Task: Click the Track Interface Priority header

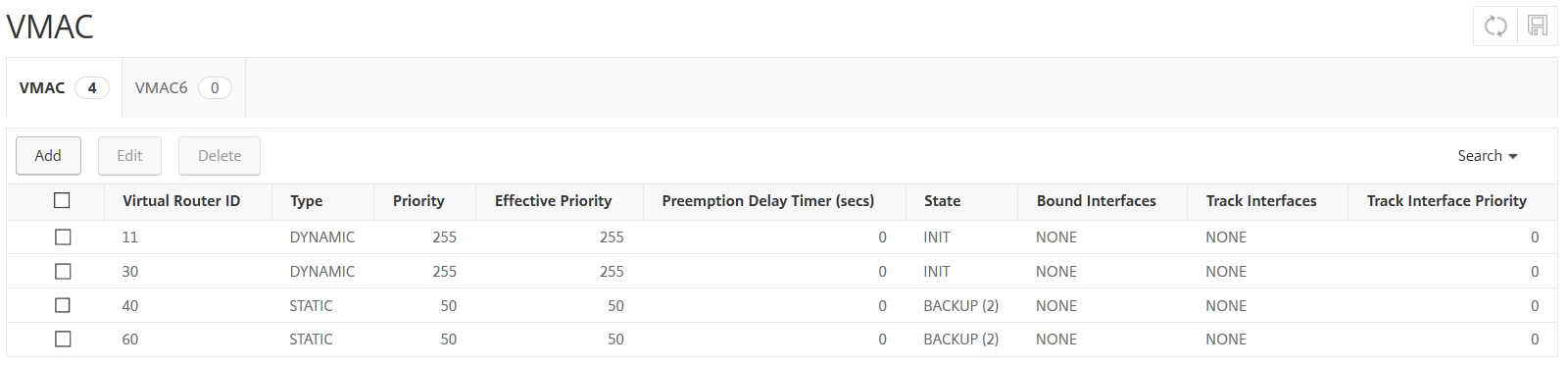Action: pos(1446,200)
